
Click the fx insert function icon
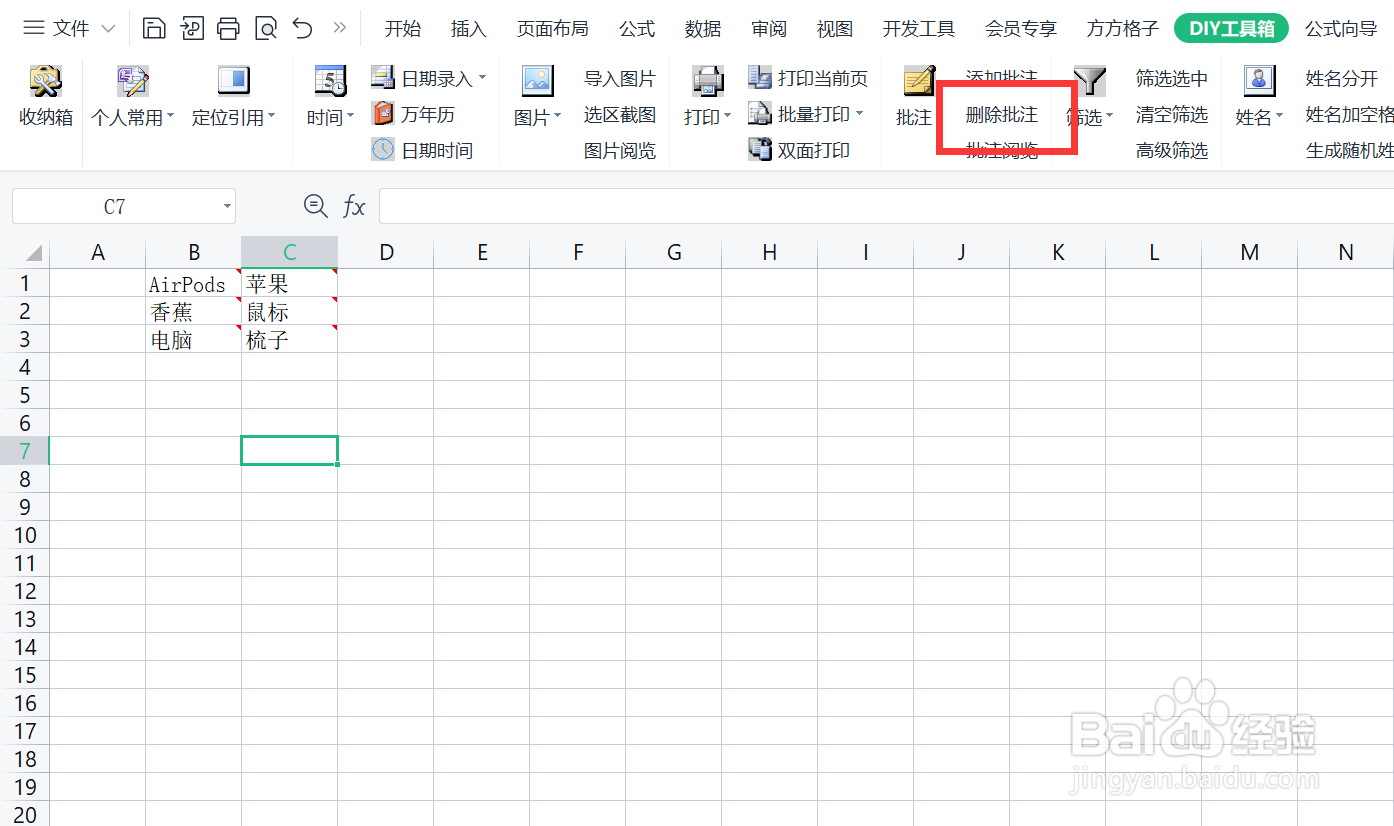point(354,207)
